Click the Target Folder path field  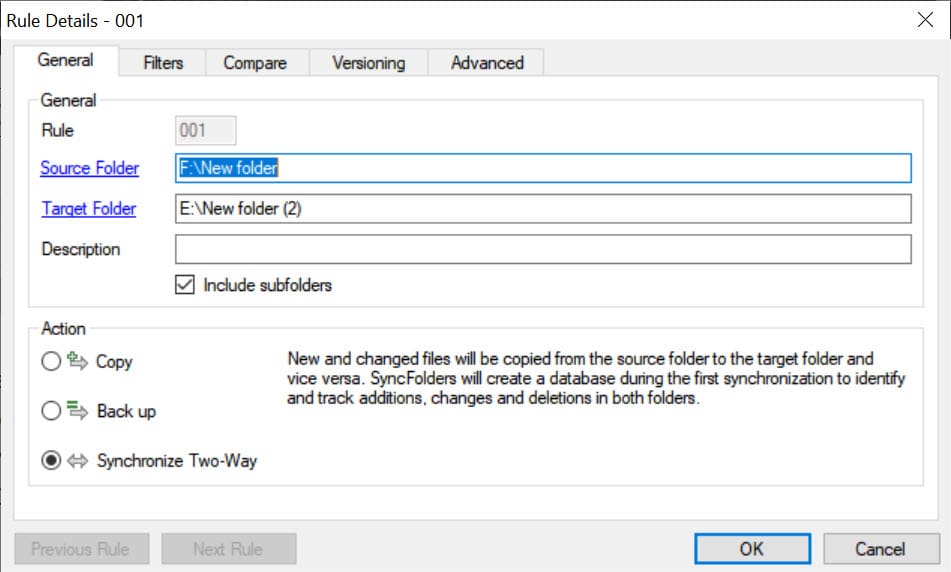point(543,209)
